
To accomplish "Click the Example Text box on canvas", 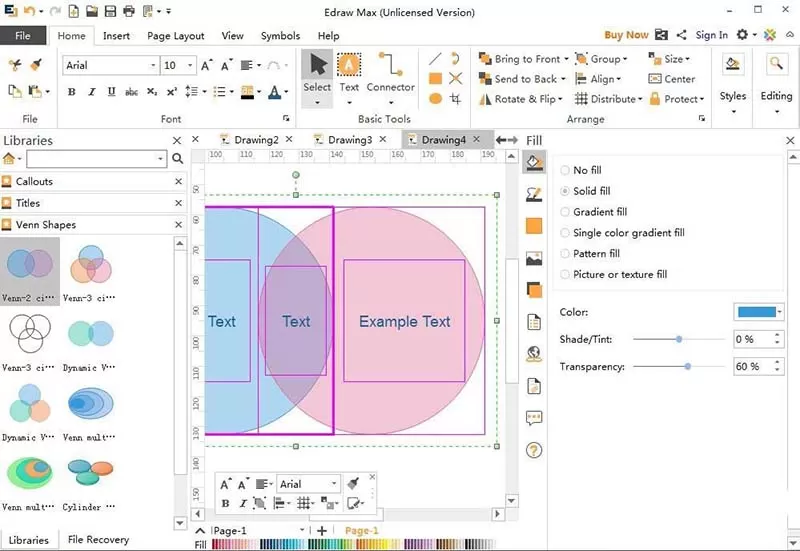I will 404,321.
